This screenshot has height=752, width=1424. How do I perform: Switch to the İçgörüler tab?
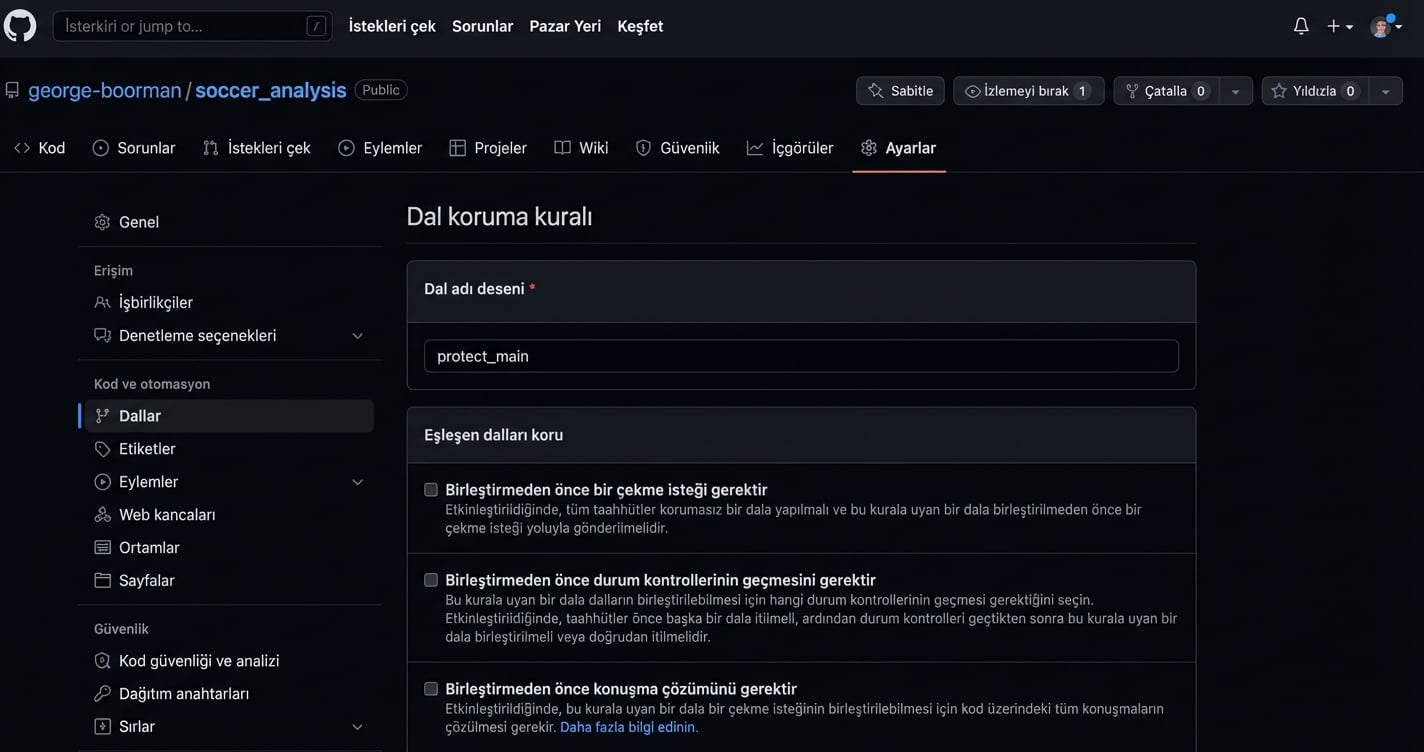790,148
